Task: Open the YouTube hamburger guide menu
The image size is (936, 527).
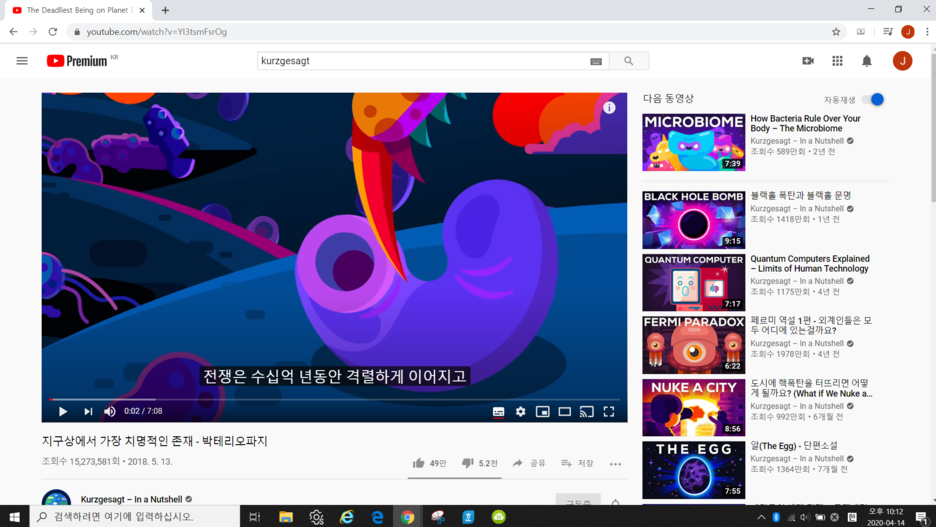Action: pos(22,61)
